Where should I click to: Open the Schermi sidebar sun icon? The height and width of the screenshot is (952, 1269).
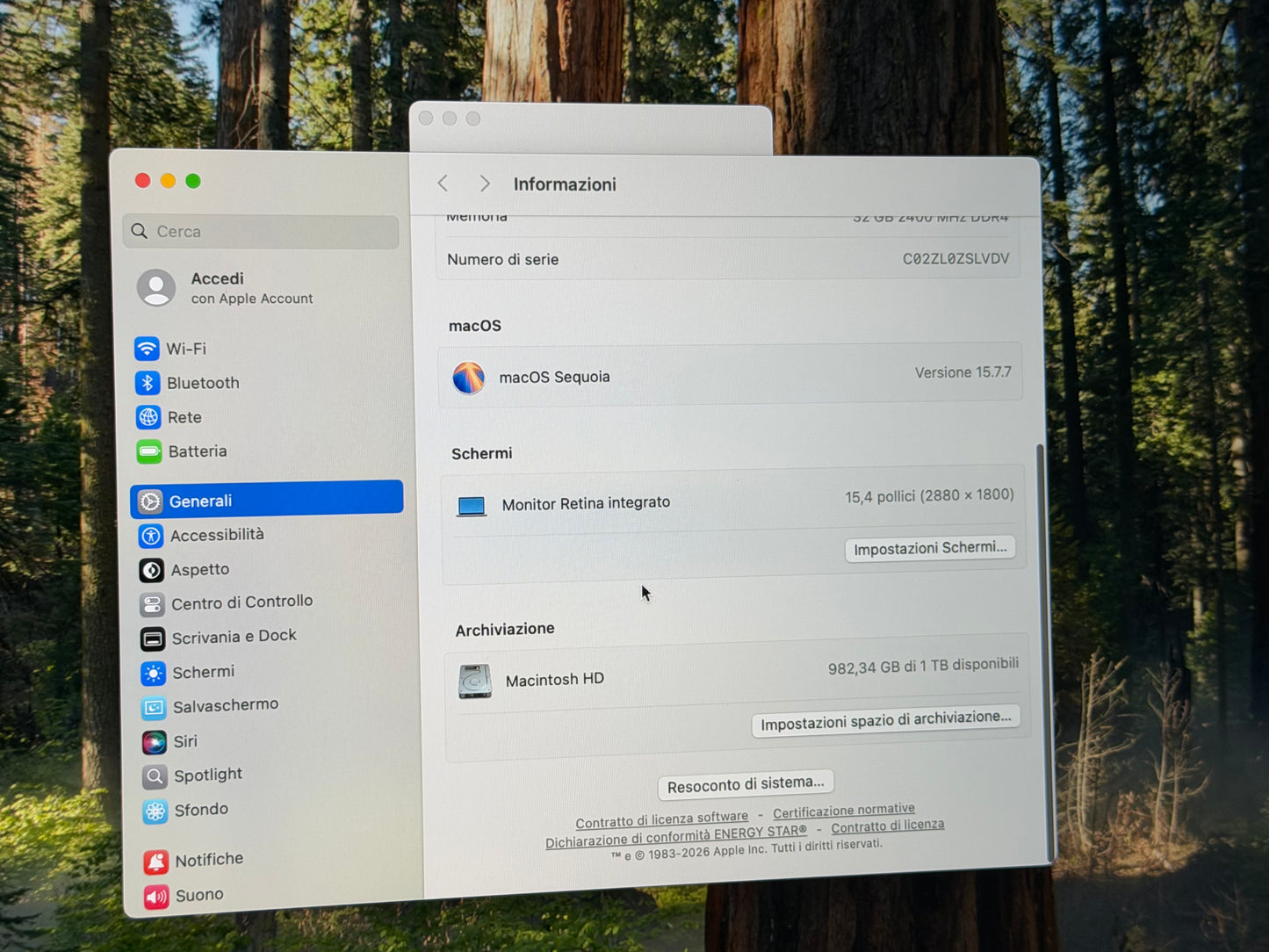coord(153,674)
